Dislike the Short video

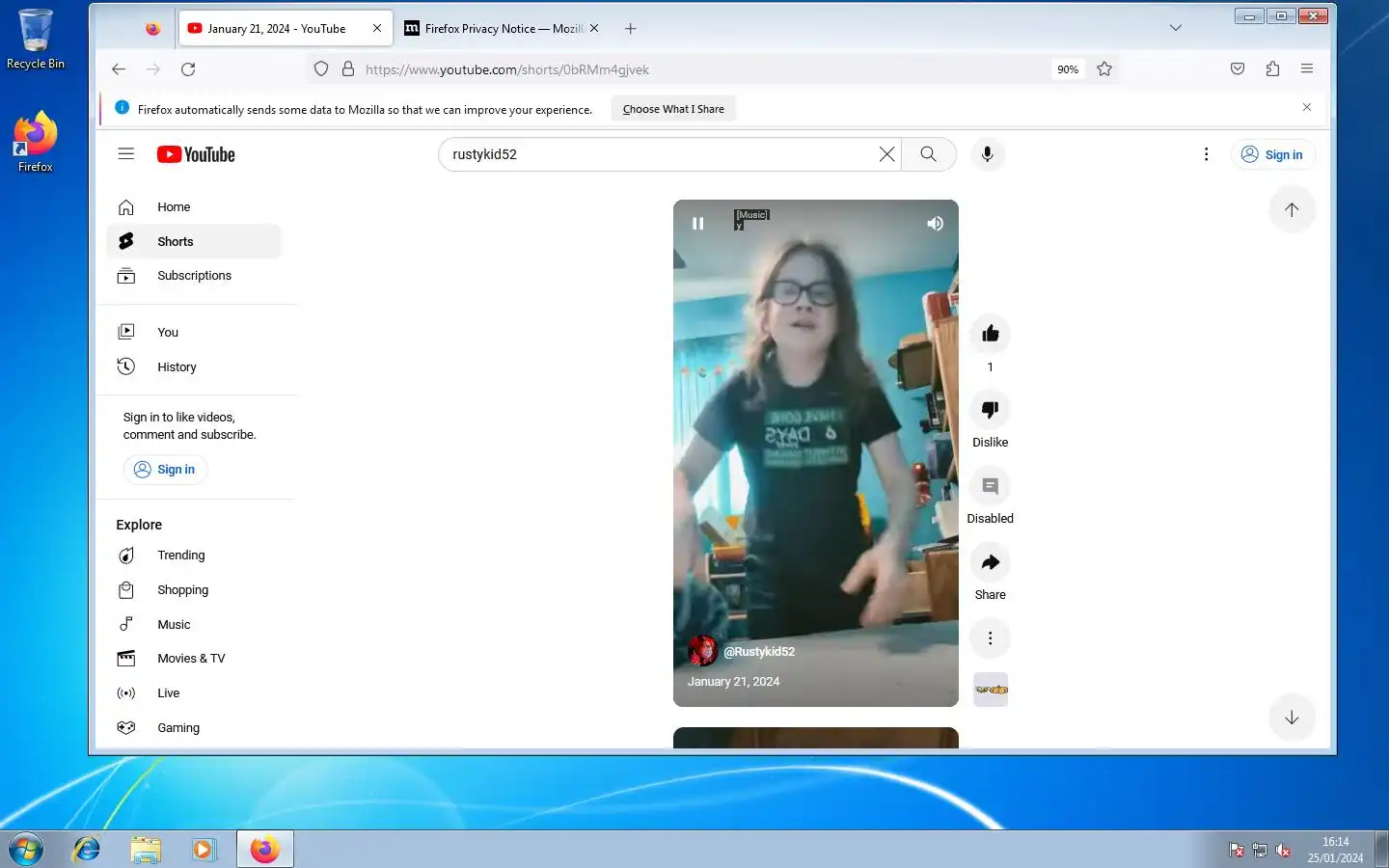coord(990,410)
